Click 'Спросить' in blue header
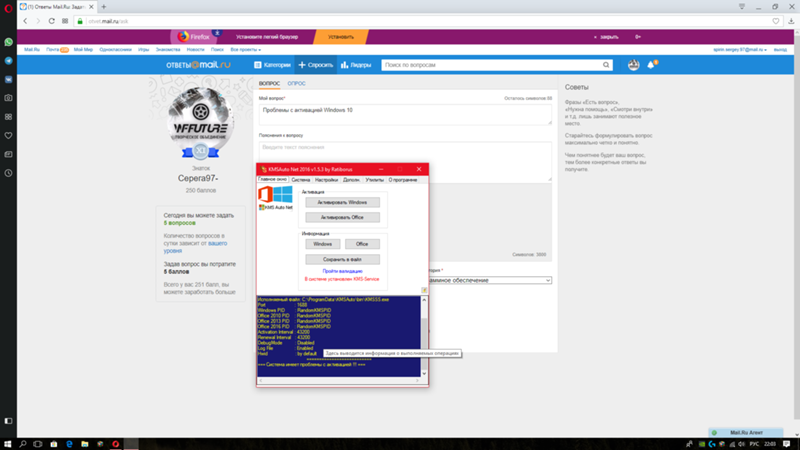Viewport: 800px width, 450px height. [315, 65]
